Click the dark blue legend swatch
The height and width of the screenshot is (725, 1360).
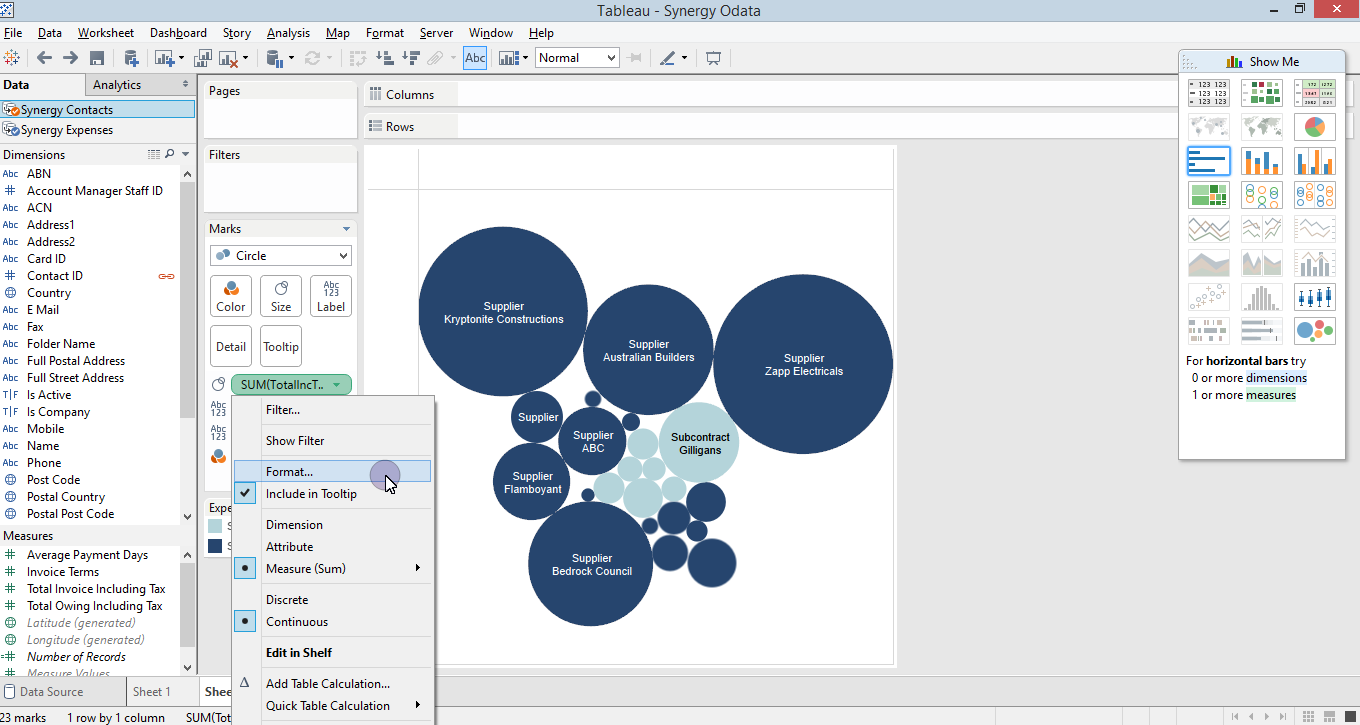[x=215, y=546]
